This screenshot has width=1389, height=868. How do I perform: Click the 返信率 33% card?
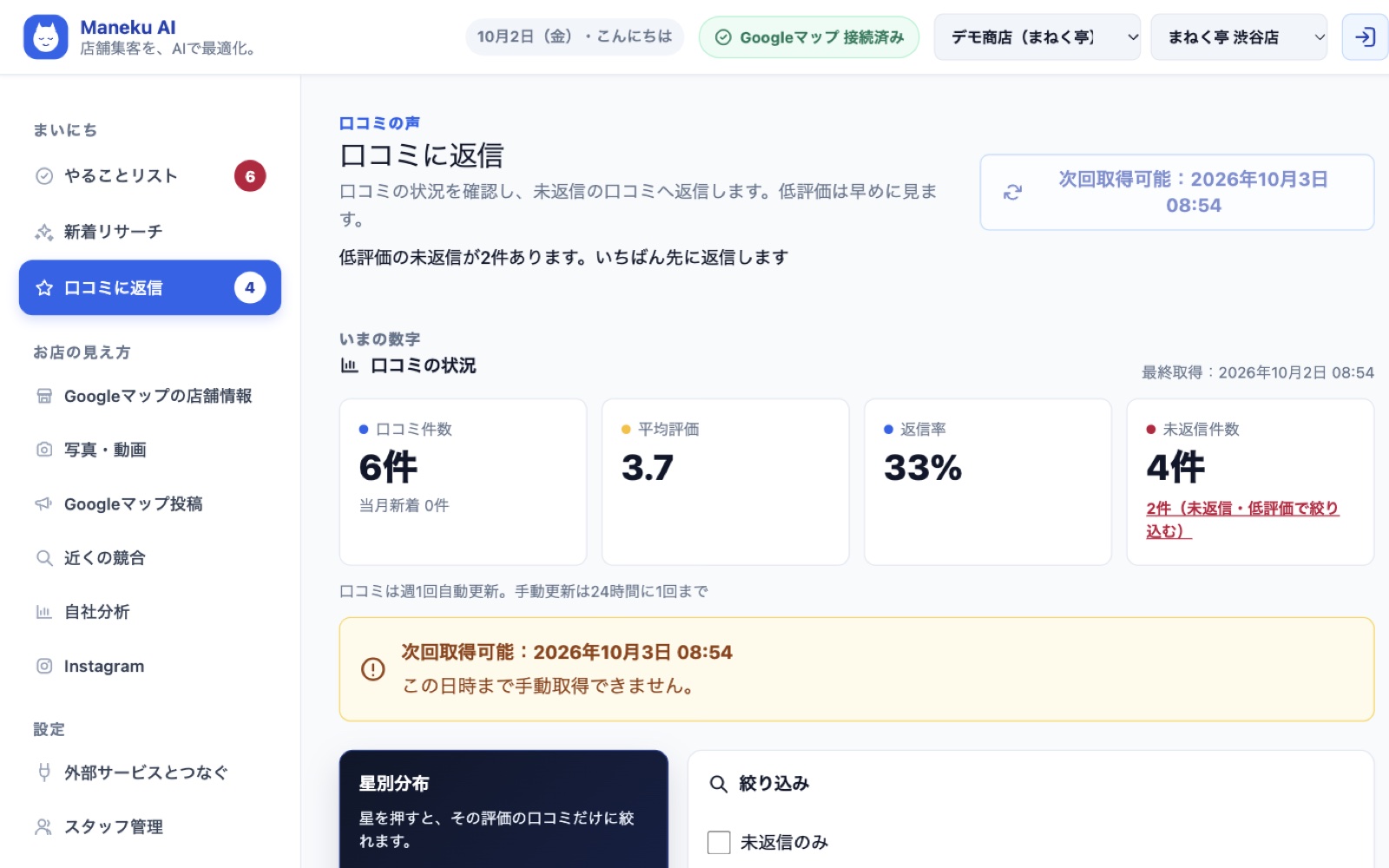click(x=988, y=482)
